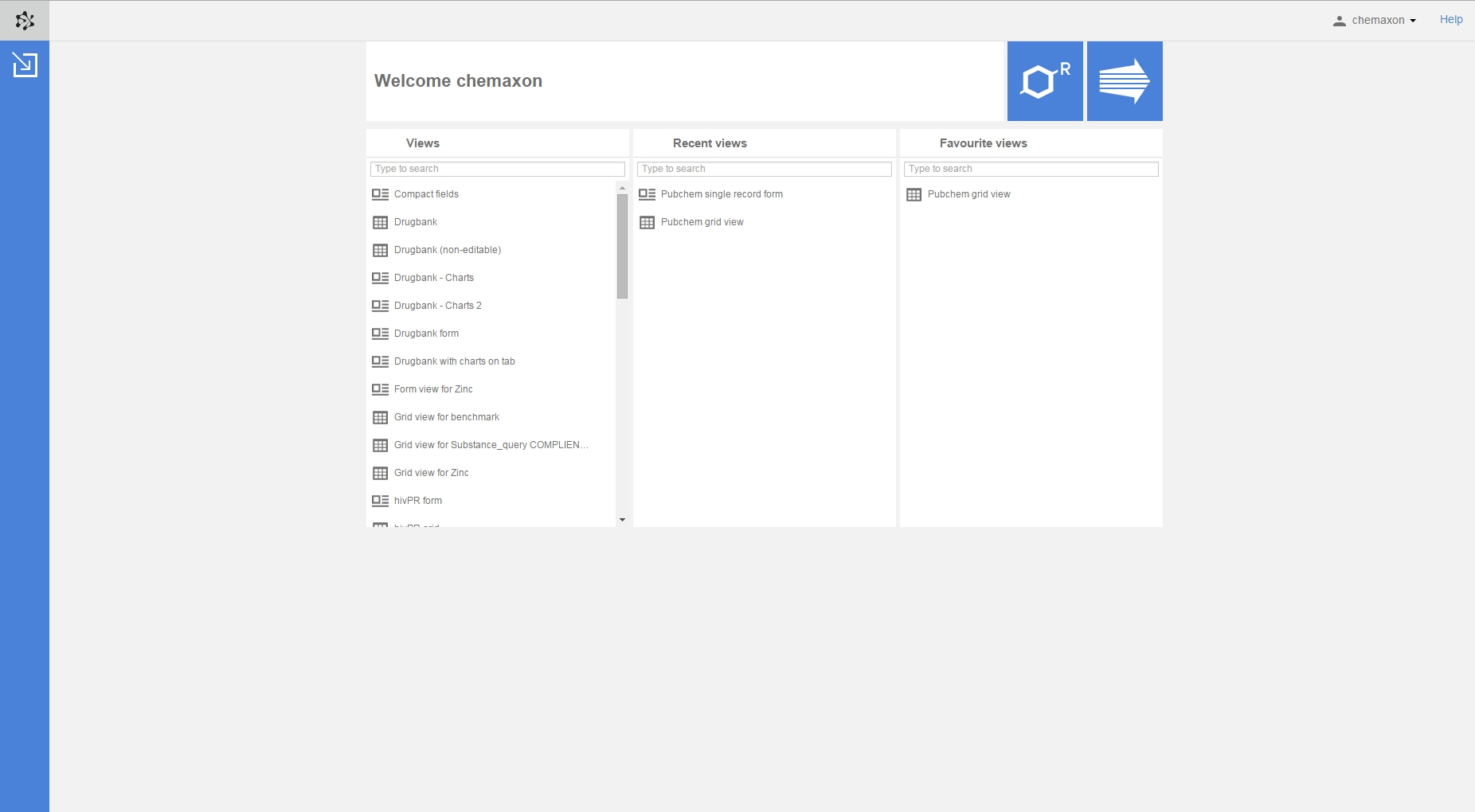The width and height of the screenshot is (1475, 812).
Task: Select the Drugbank - Charts view
Action: [434, 277]
